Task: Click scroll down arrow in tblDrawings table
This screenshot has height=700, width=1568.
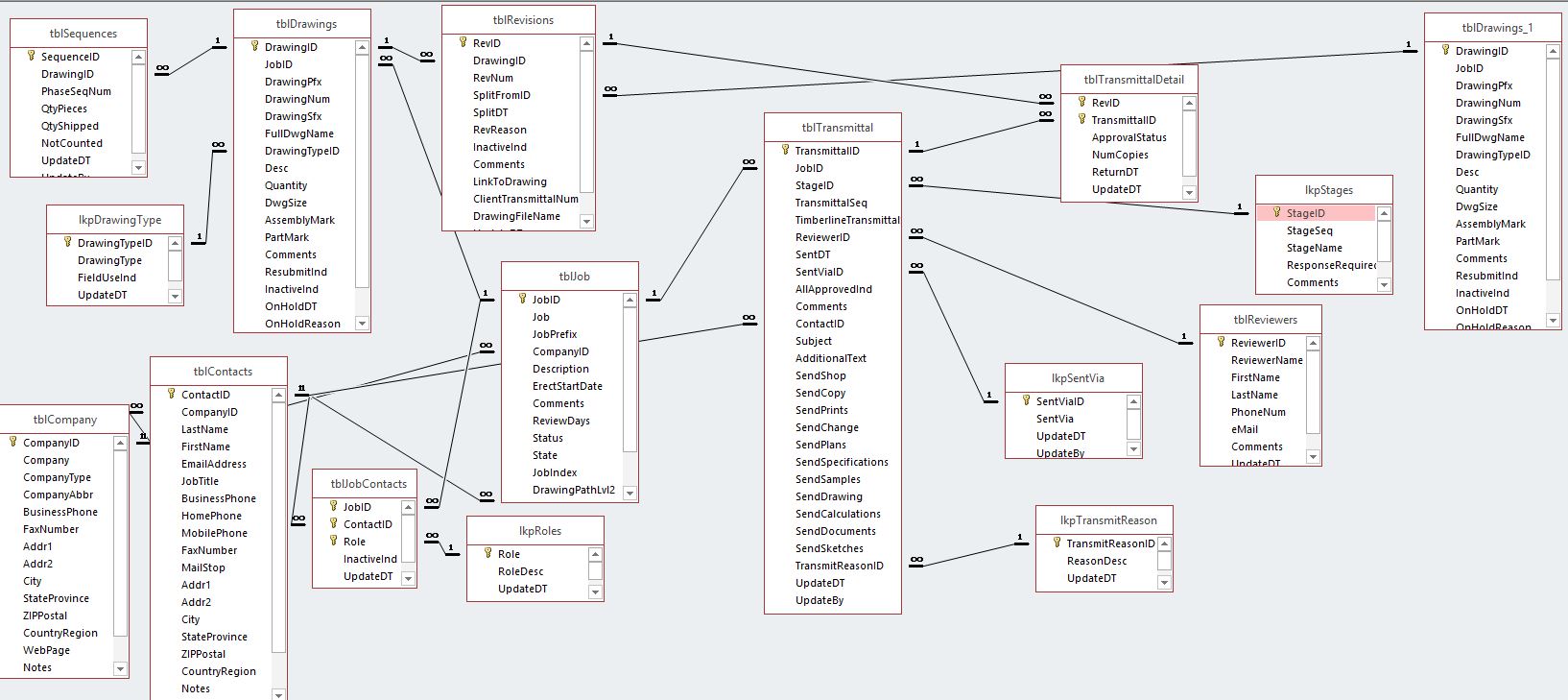Action: 362,324
